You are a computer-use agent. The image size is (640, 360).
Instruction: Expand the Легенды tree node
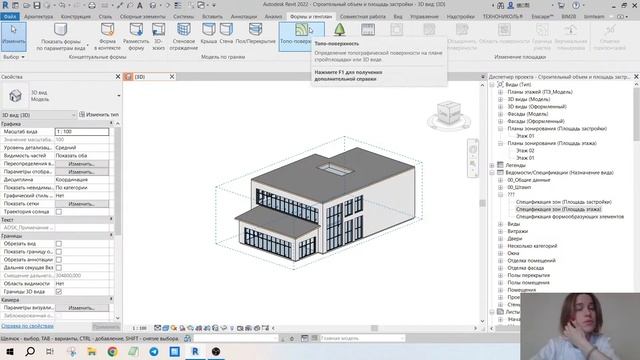click(492, 165)
